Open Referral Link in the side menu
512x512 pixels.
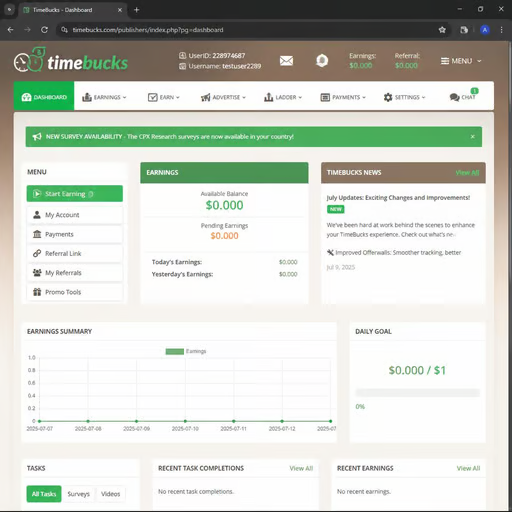75,253
